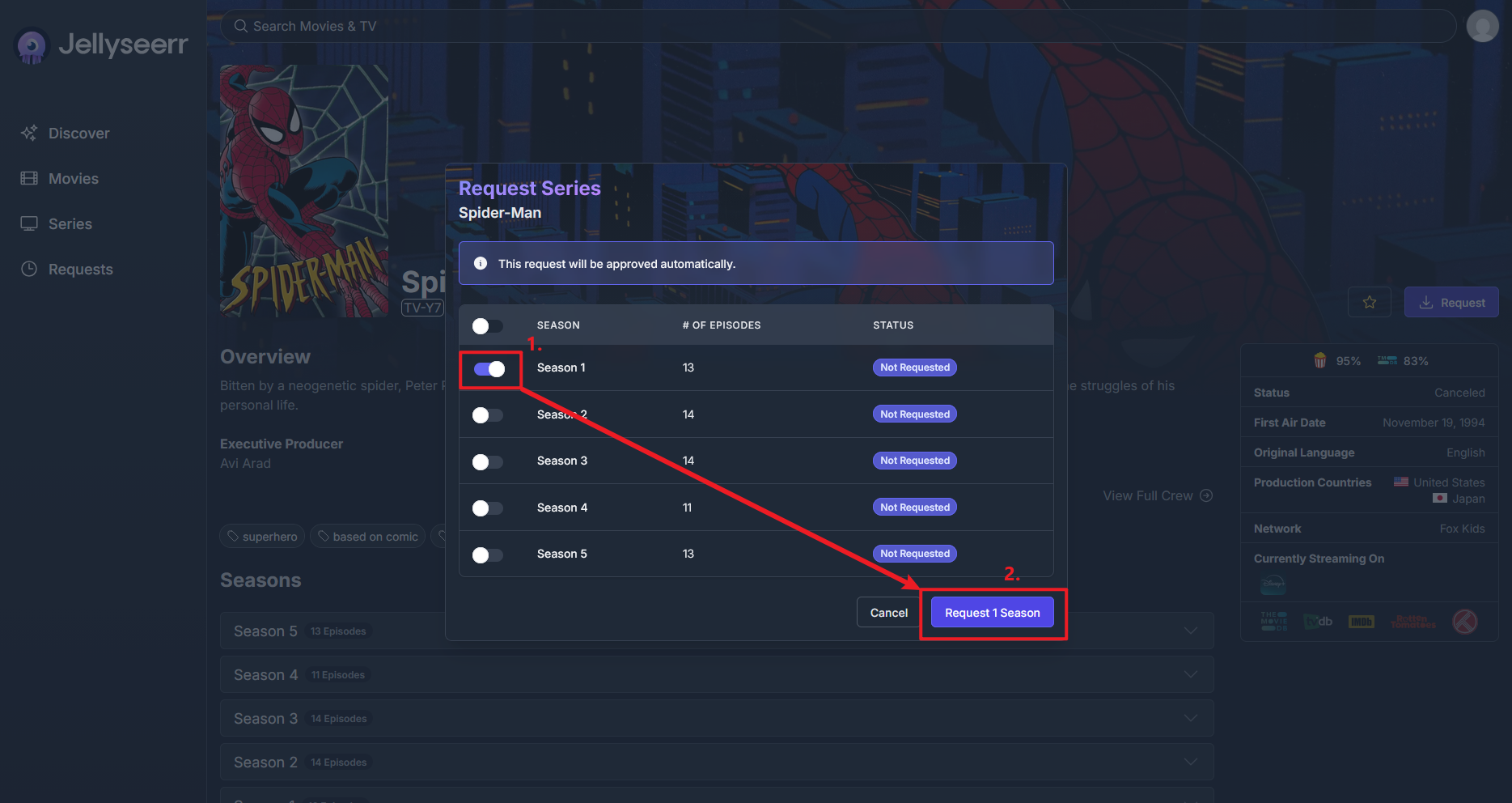Viewport: 1512px width, 803px height.
Task: Open the Rotten Tomatoes external link icon
Action: tap(1412, 622)
